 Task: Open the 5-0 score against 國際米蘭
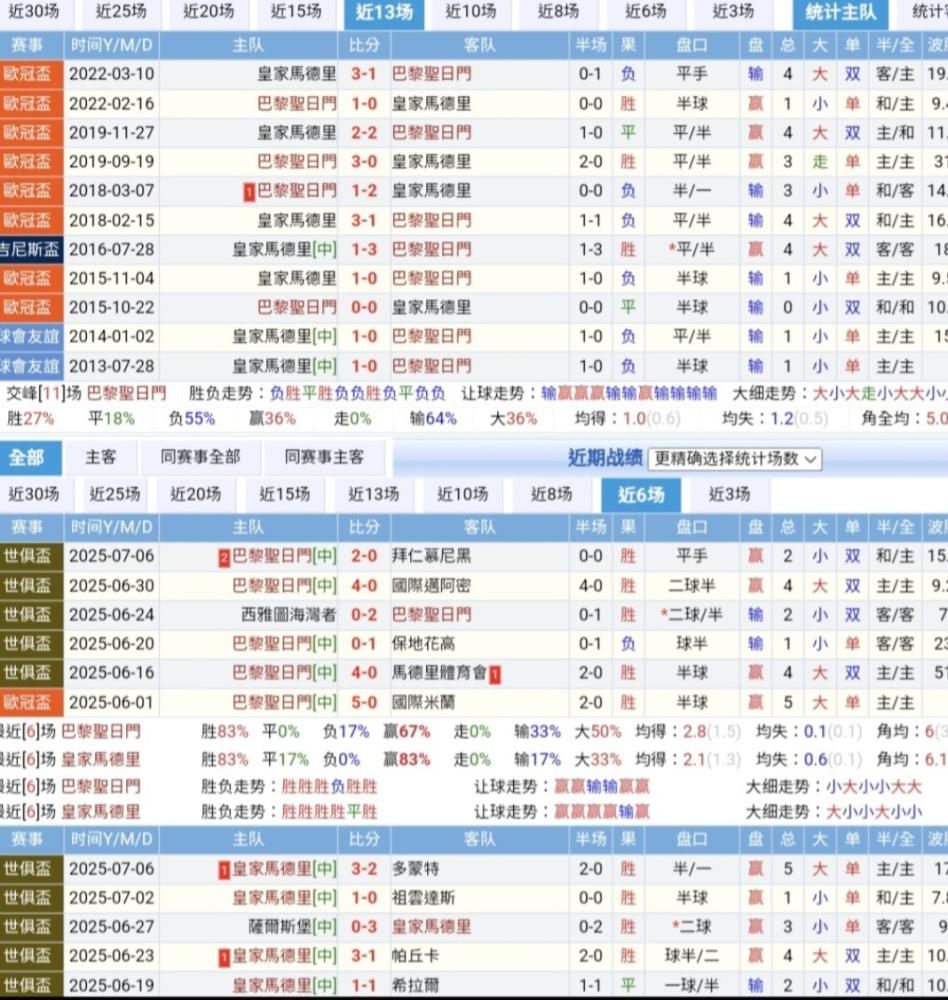(364, 703)
